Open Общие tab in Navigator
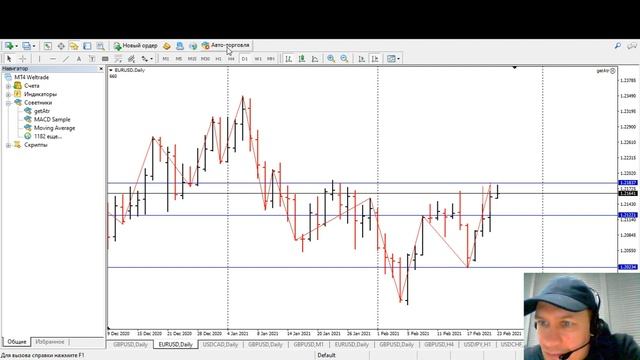 17,342
